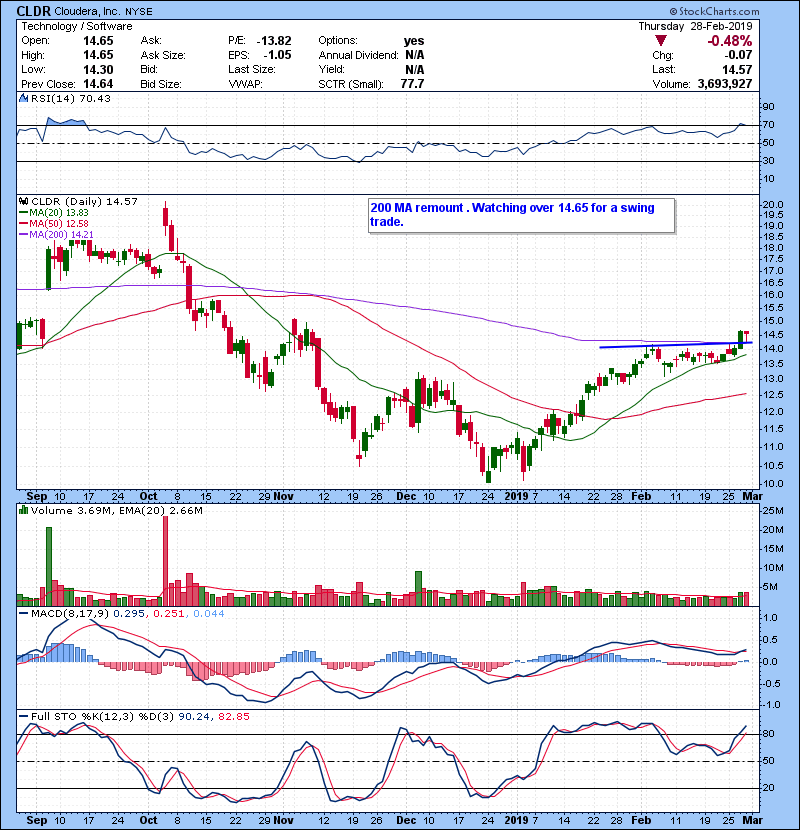Click the tall red volume spike in October
This screenshot has height=830, width=800.
165,560
